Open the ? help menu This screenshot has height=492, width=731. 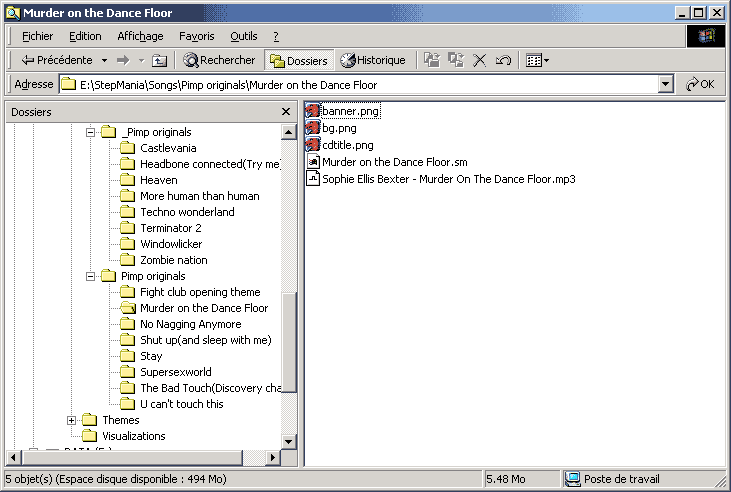click(x=276, y=36)
